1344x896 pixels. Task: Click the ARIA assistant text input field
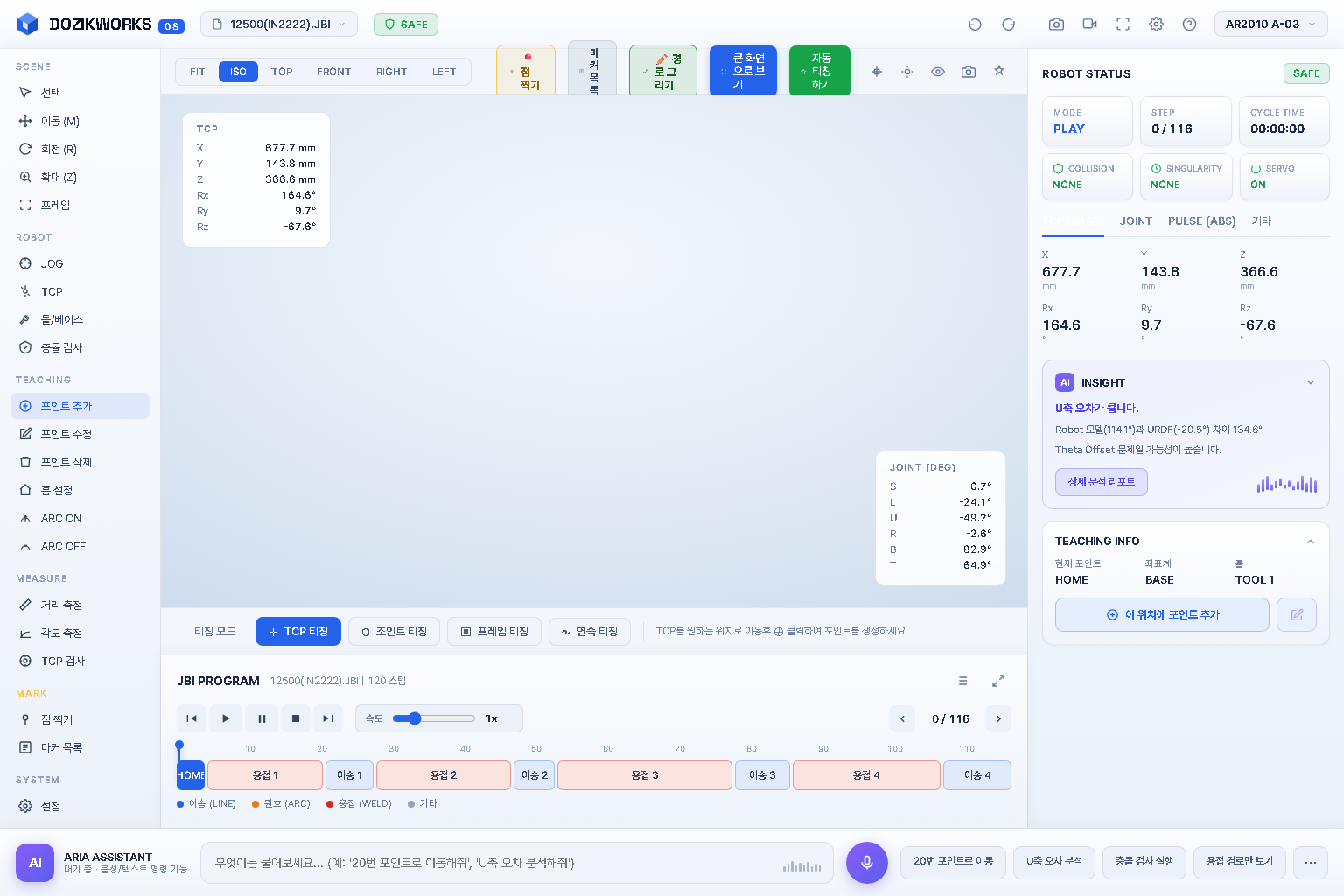tap(517, 863)
